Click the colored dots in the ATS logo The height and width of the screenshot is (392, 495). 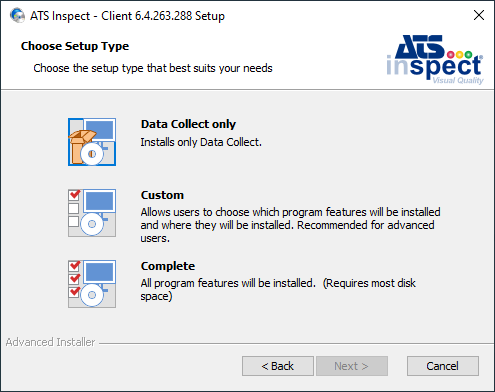(x=460, y=54)
